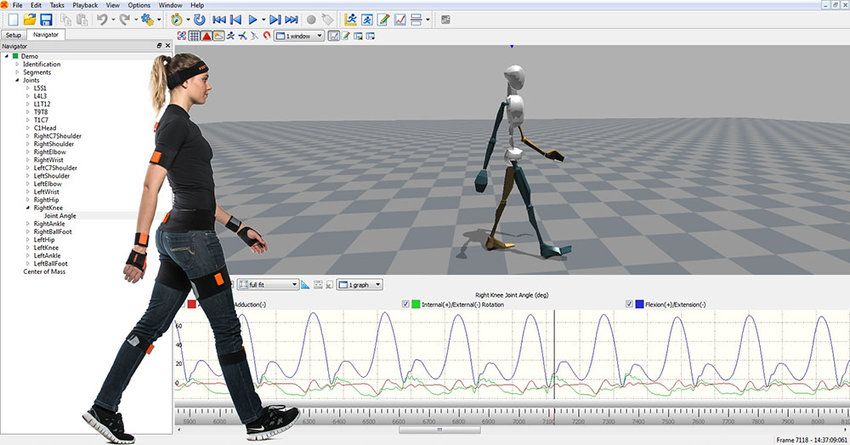
Task: Open the '1 window' viewport dropdown
Action: [299, 36]
